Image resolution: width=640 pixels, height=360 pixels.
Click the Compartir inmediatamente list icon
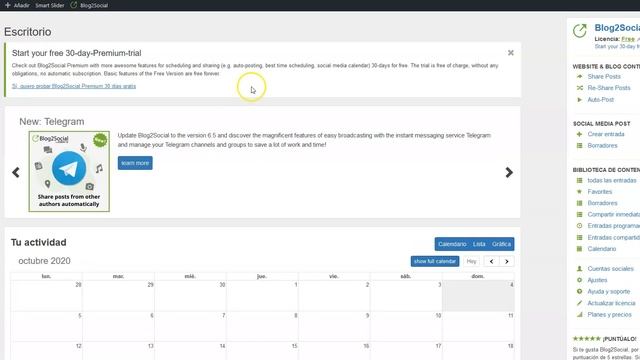pos(579,214)
